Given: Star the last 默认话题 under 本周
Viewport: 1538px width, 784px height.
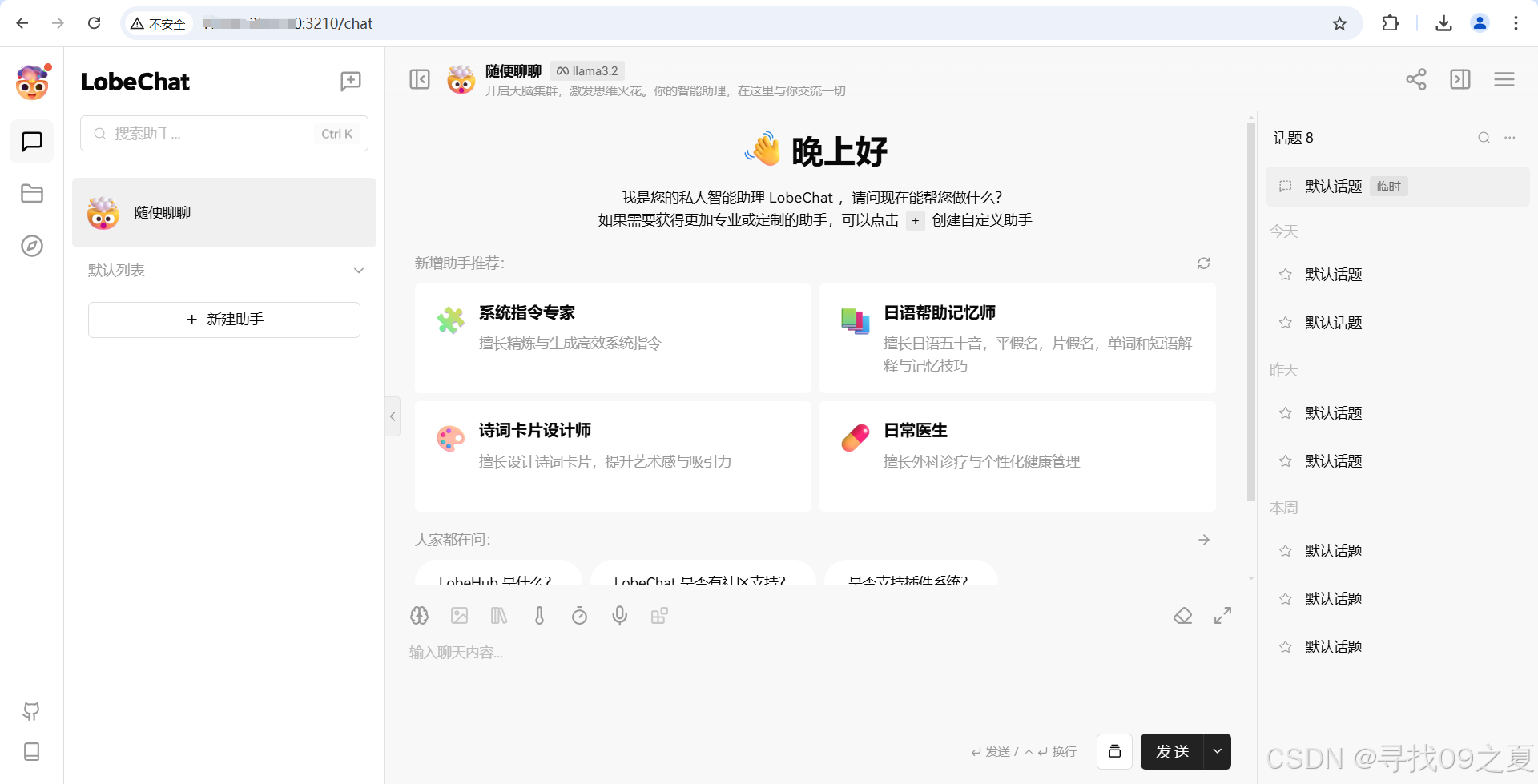Looking at the screenshot, I should click(1286, 647).
